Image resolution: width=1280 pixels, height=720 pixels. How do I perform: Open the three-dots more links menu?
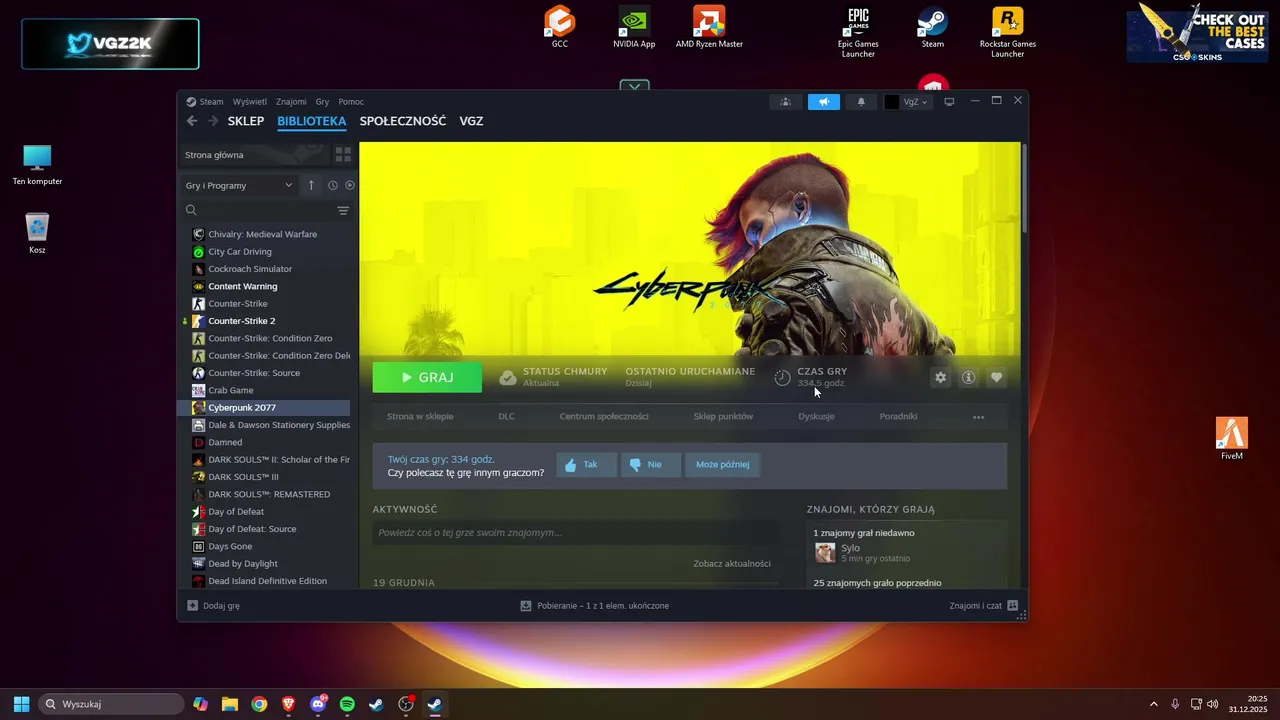(978, 417)
